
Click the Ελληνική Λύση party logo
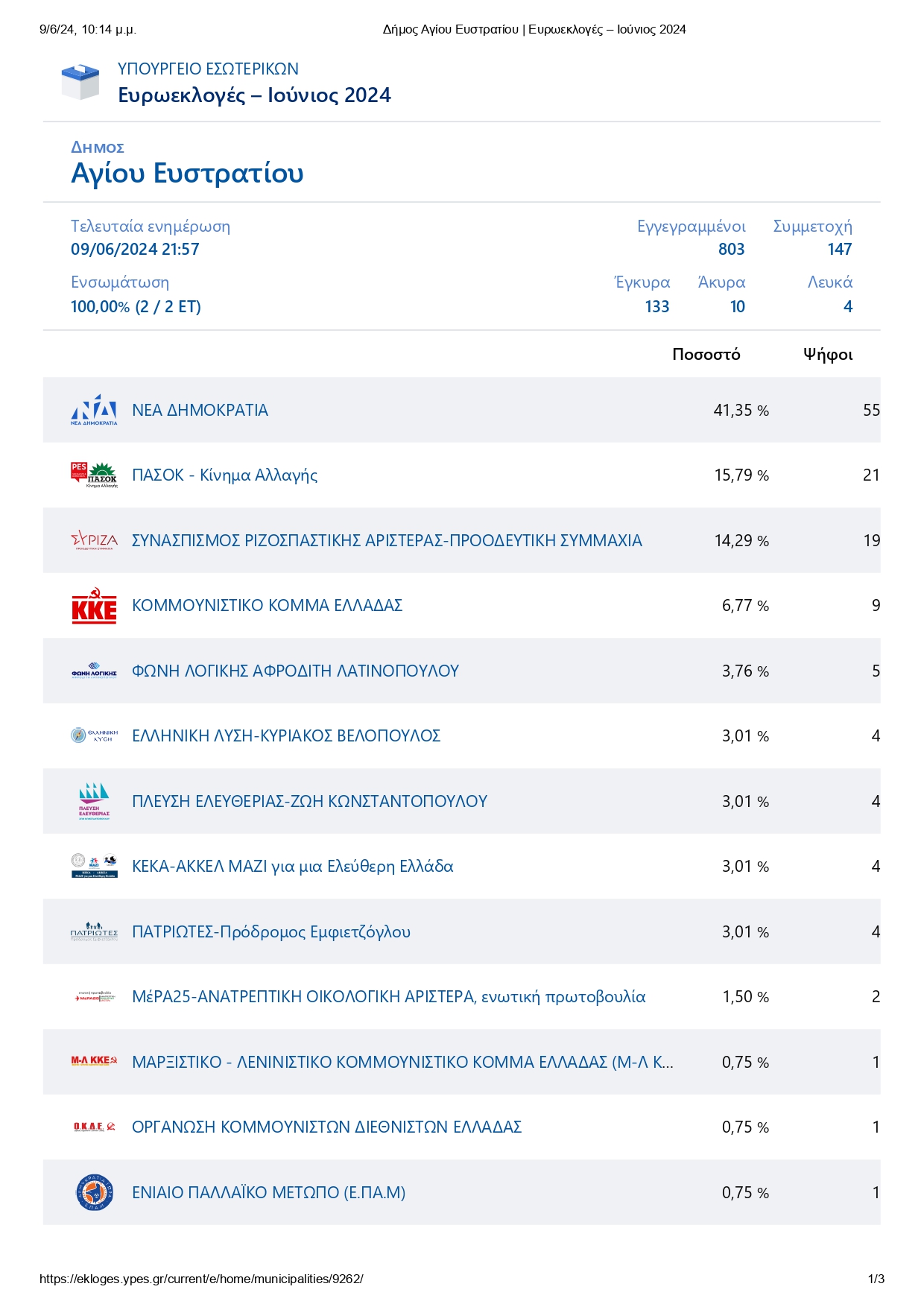pyautogui.click(x=94, y=736)
